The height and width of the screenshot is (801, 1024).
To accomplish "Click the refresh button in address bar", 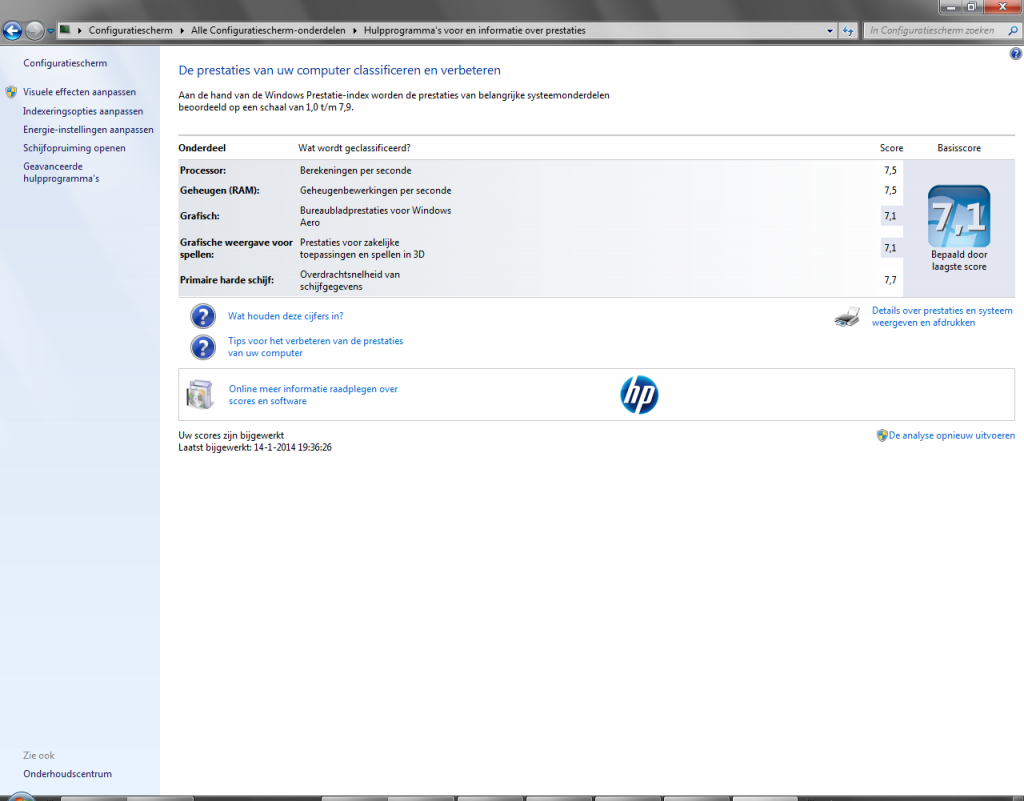I will click(848, 31).
